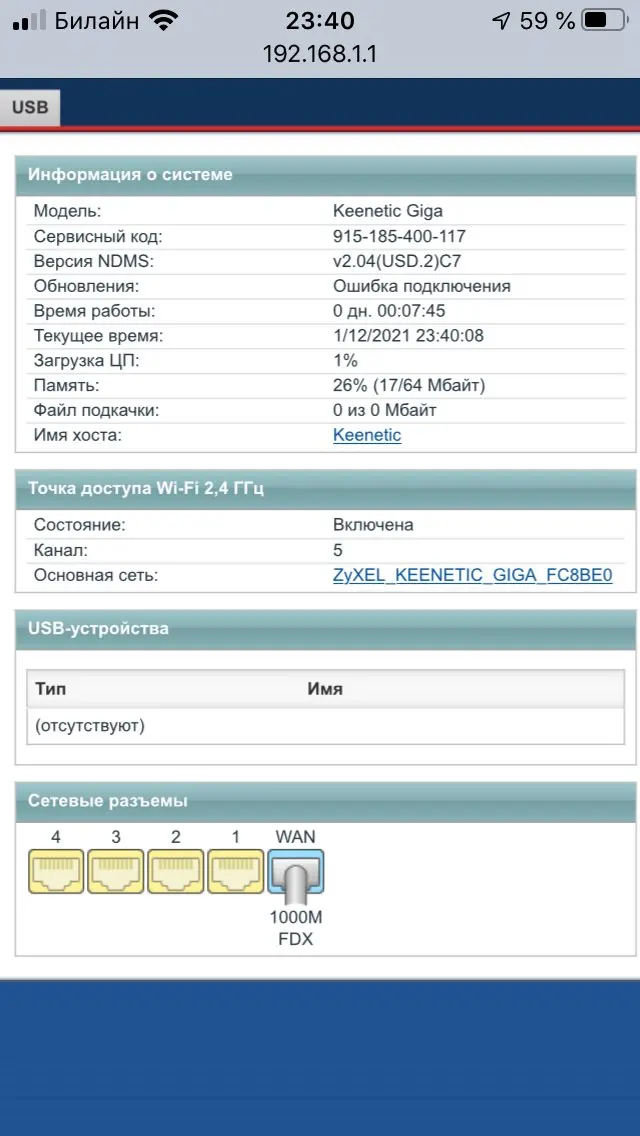
Task: Select the Сервисный код: label
Action: coord(98,236)
